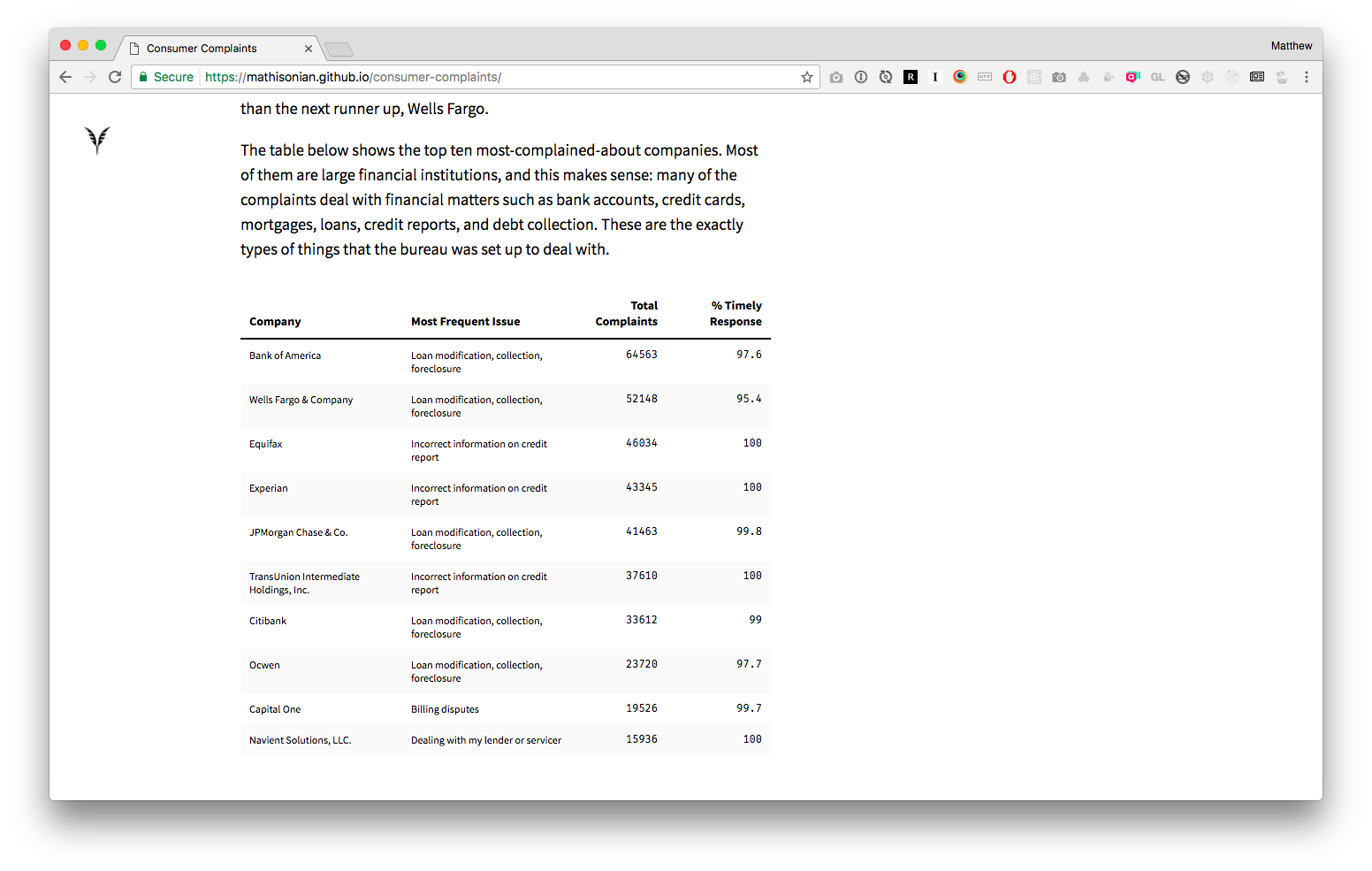Screen dimensions: 1372x871
Task: Click the 43345 complaints value
Action: click(x=642, y=487)
